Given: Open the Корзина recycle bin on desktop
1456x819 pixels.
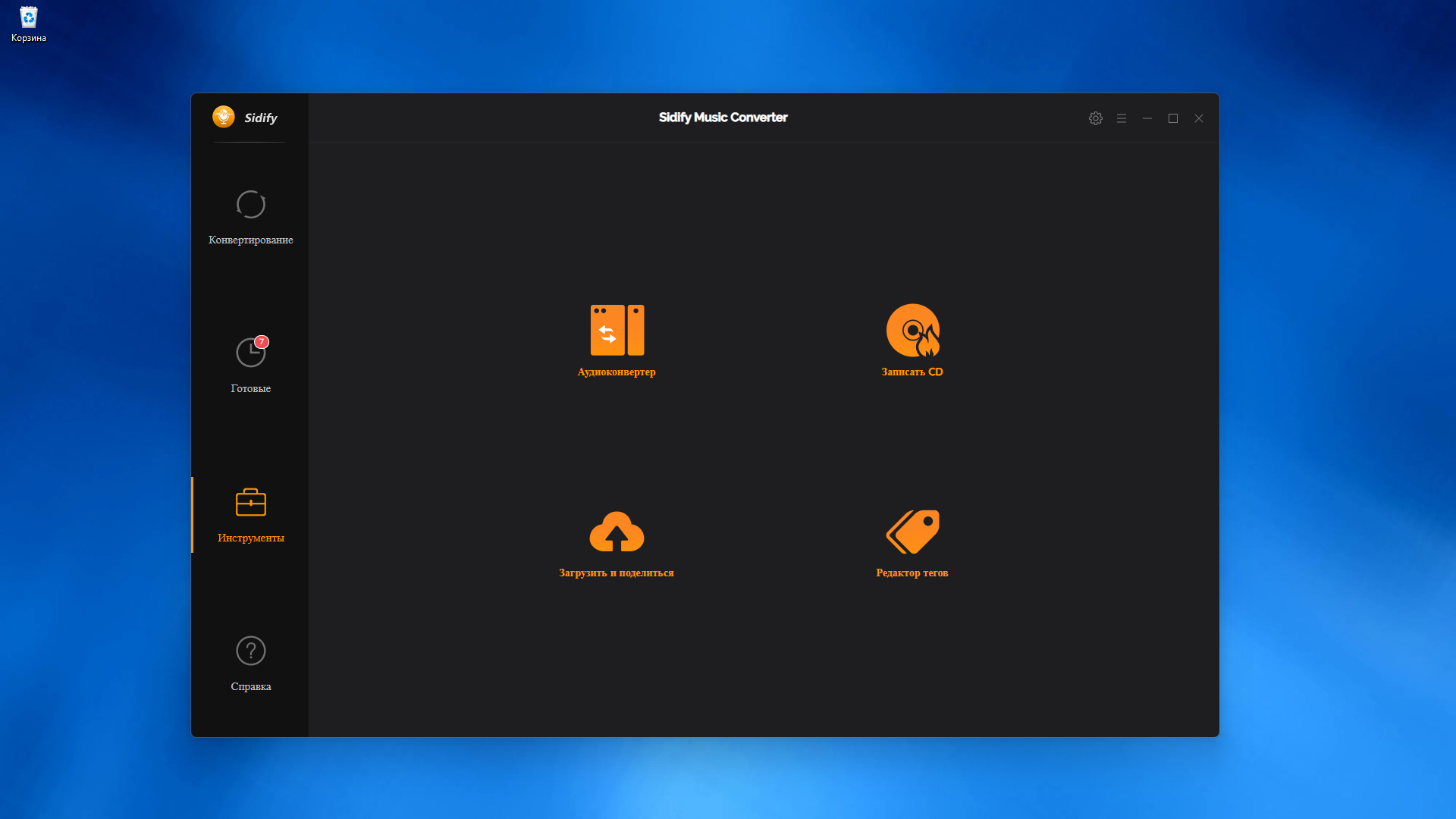Looking at the screenshot, I should click(29, 24).
